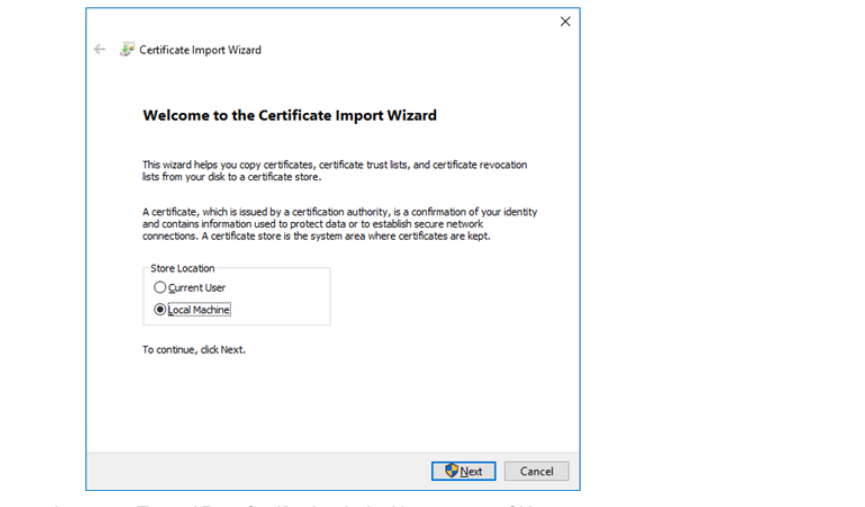This screenshot has height=507, width=865.
Task: Click the "Welcome to the Certificate Import Wizard" heading
Action: 290,115
